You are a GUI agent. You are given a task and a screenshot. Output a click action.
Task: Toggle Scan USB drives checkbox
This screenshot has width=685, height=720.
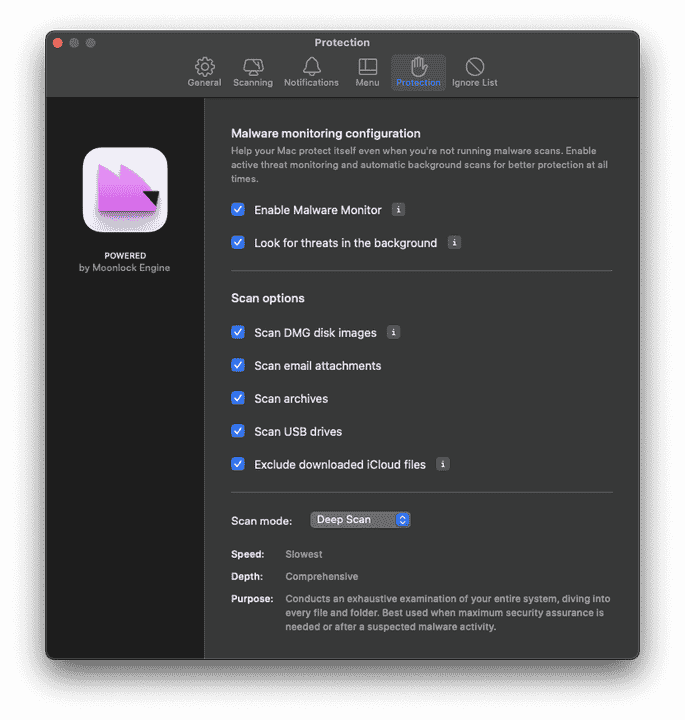click(238, 431)
